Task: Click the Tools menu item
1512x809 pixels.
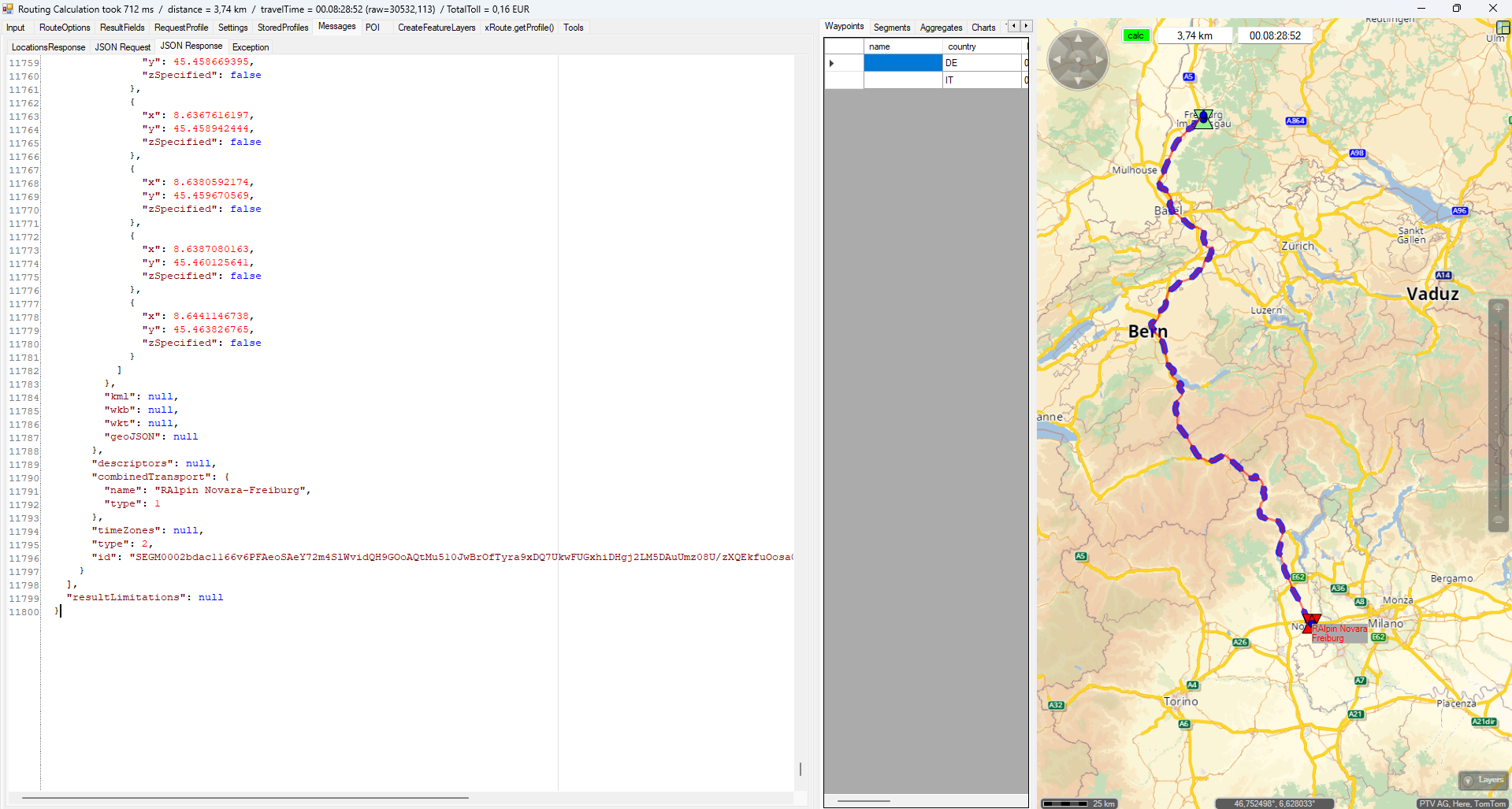Action: [573, 28]
